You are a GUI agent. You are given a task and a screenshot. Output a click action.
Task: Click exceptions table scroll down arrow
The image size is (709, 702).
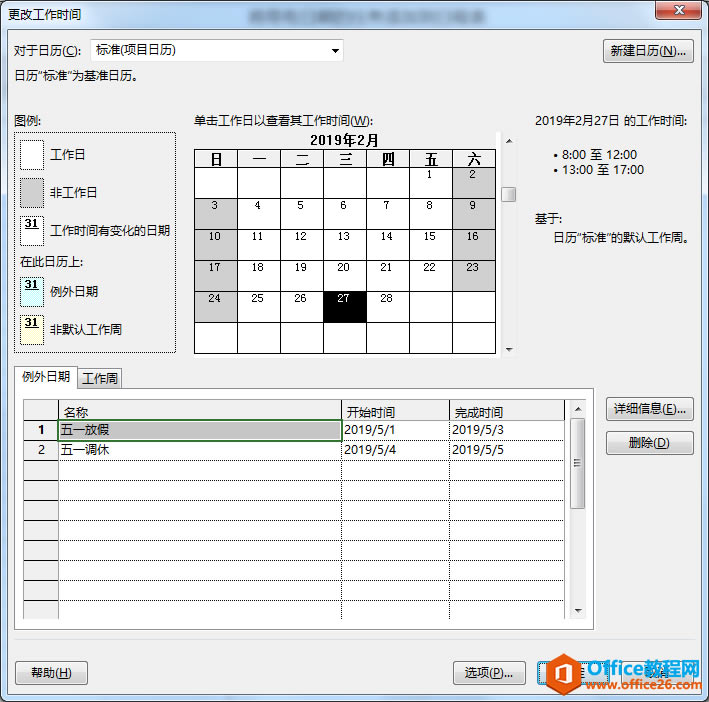pos(577,611)
